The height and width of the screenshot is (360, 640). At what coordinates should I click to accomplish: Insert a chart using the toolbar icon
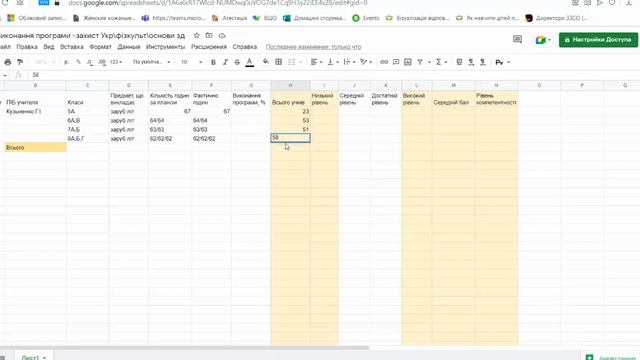[408, 62]
